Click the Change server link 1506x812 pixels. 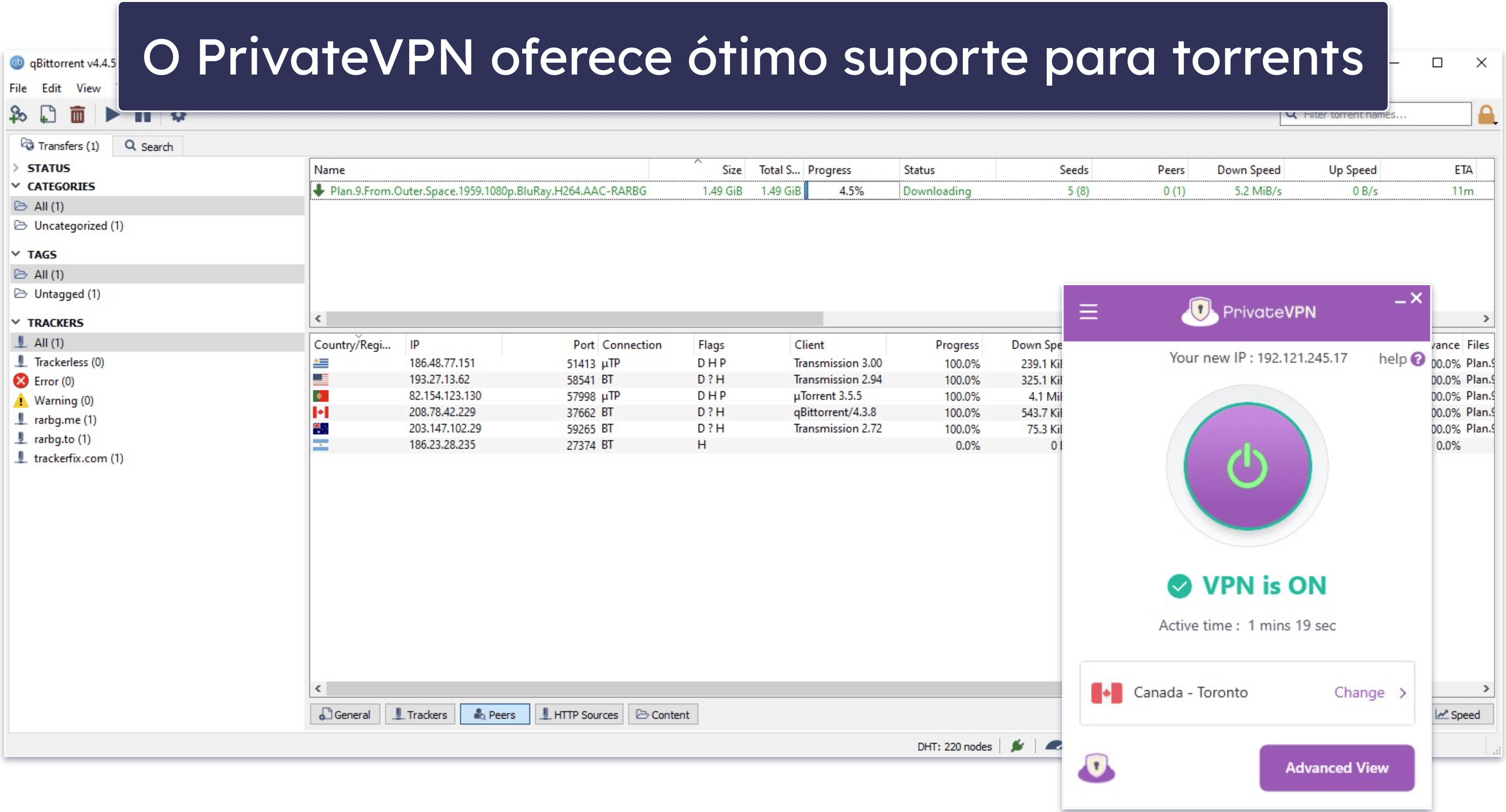click(1358, 693)
